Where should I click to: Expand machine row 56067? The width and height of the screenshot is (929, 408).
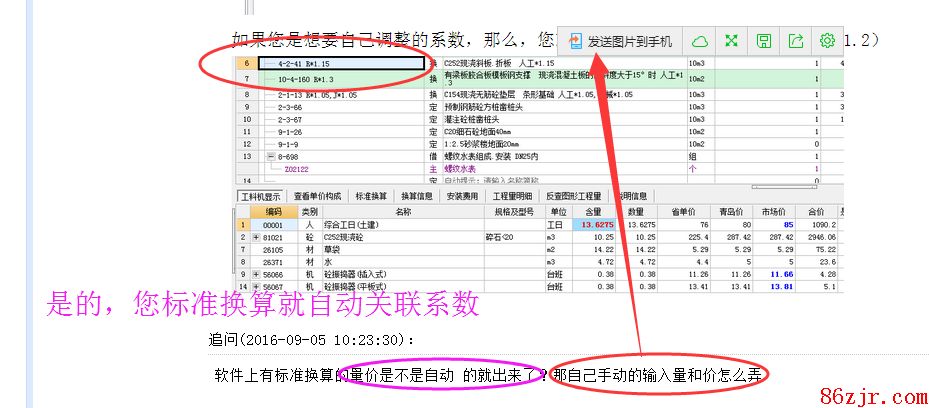255,286
